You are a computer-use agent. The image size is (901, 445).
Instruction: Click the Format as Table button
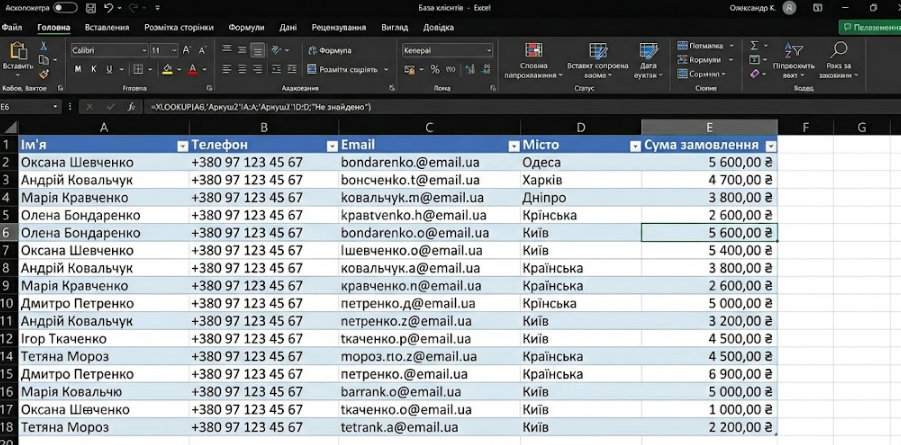[598, 60]
